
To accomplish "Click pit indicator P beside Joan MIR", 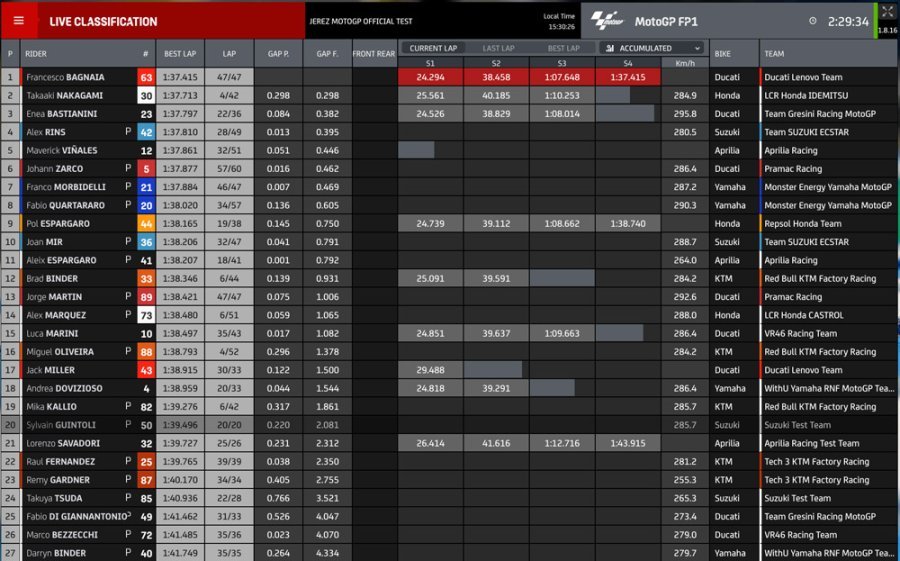I will pyautogui.click(x=128, y=241).
